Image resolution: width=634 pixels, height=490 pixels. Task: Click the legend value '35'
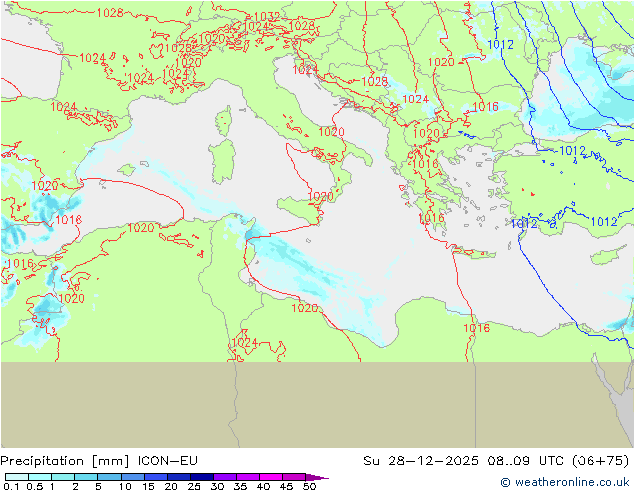pos(240,486)
